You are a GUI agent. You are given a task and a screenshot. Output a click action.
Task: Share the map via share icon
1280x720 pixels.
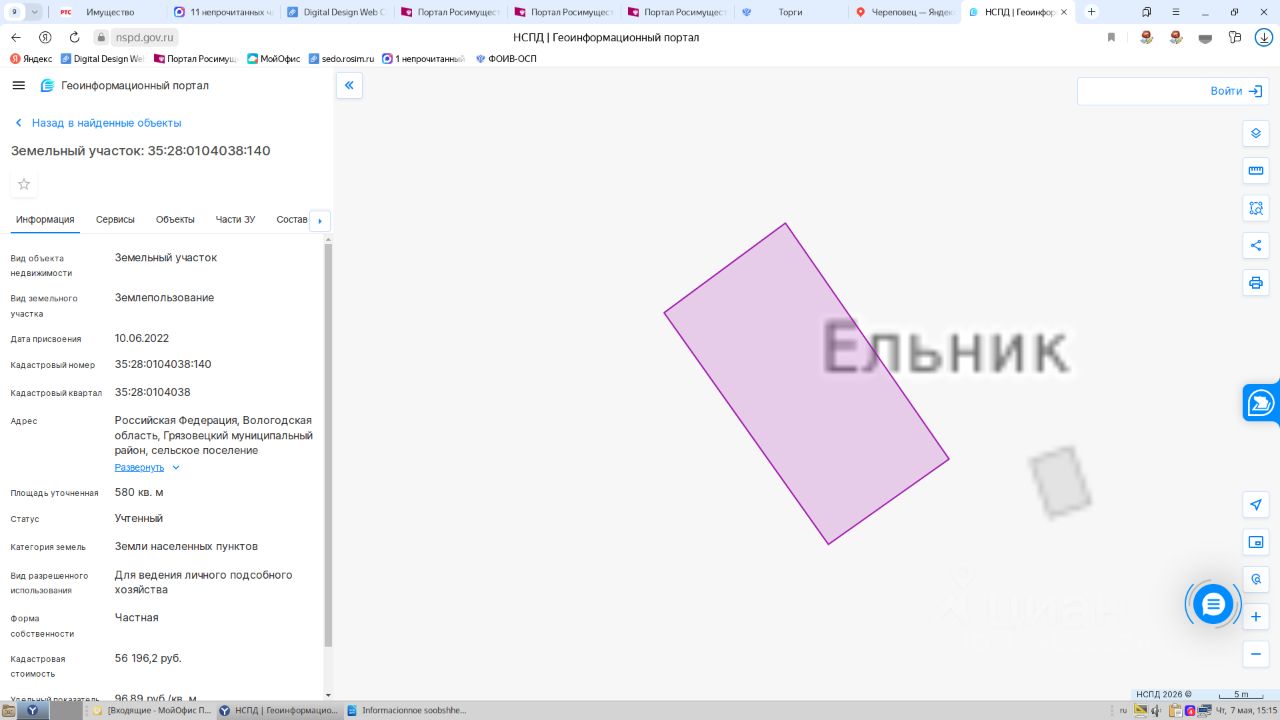[1256, 245]
